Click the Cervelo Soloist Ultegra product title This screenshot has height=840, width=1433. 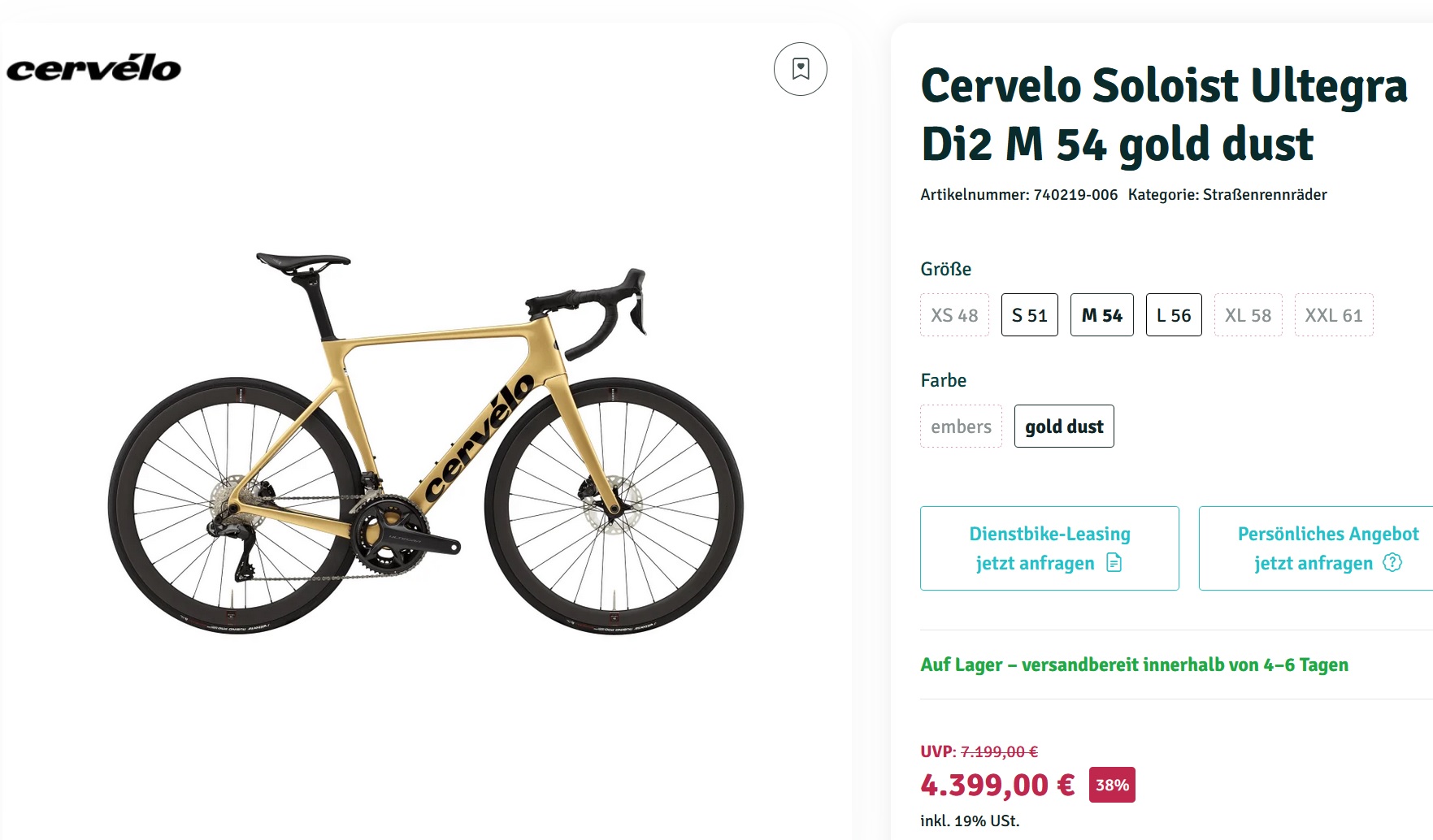(x=1163, y=115)
